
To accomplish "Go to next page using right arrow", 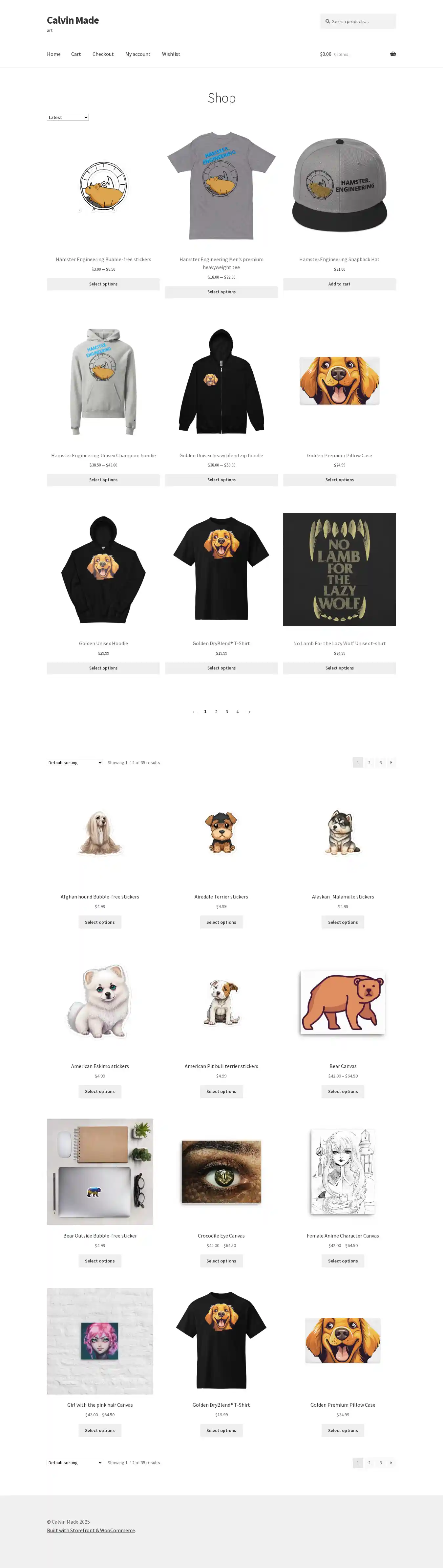I will coord(248,712).
